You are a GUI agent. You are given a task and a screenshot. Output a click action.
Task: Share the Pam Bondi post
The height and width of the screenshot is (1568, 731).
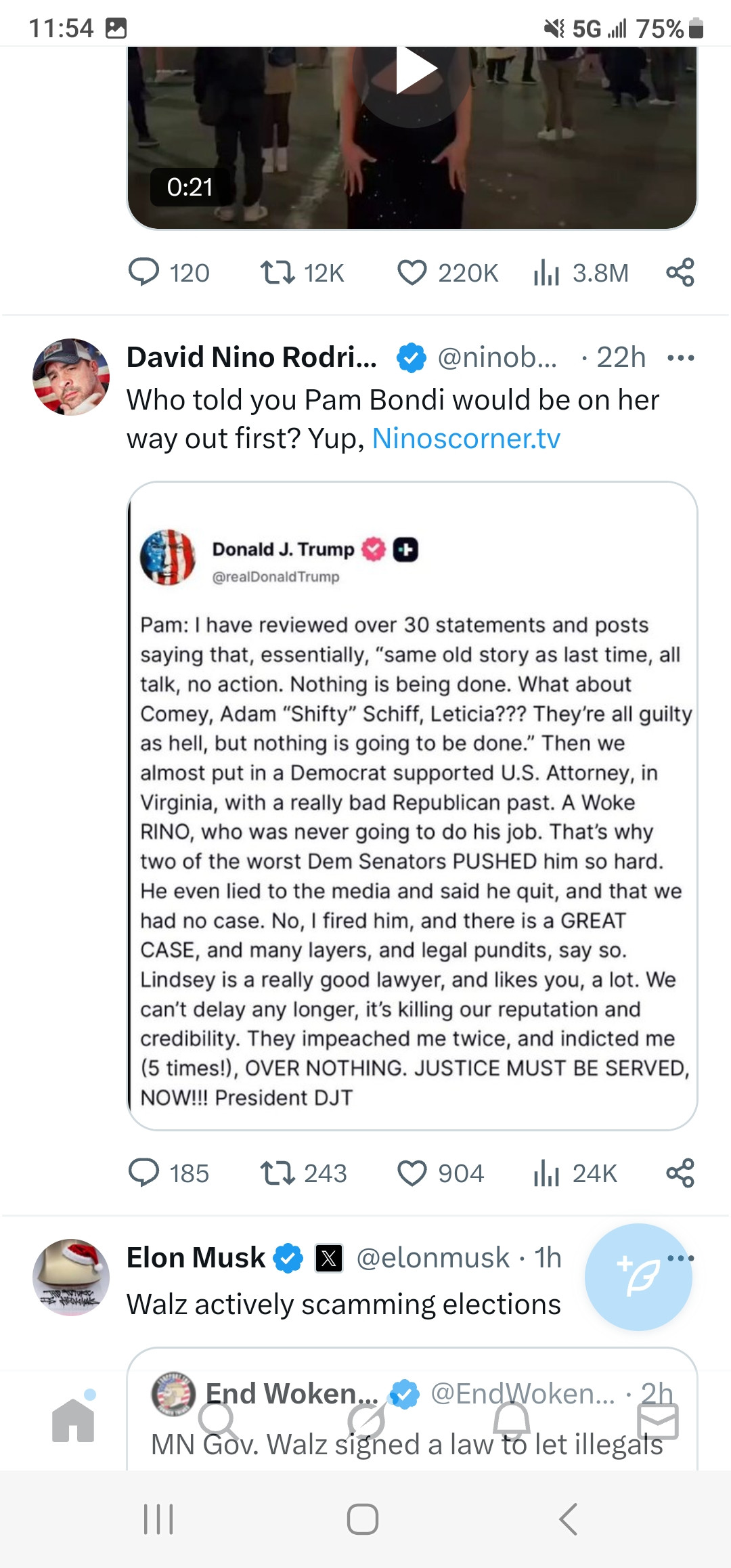pyautogui.click(x=680, y=1173)
